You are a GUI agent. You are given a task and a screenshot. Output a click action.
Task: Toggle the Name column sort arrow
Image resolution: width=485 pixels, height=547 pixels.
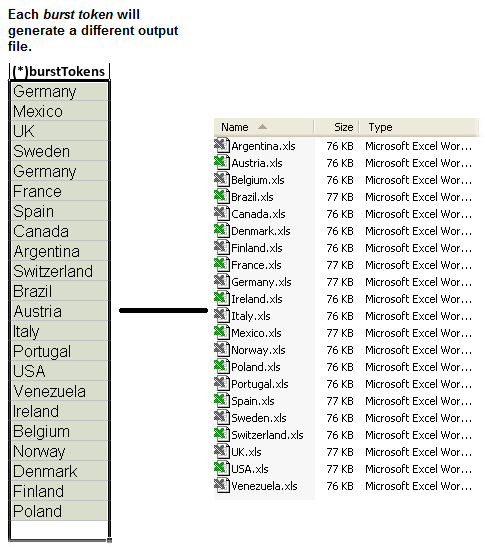pyautogui.click(x=262, y=127)
